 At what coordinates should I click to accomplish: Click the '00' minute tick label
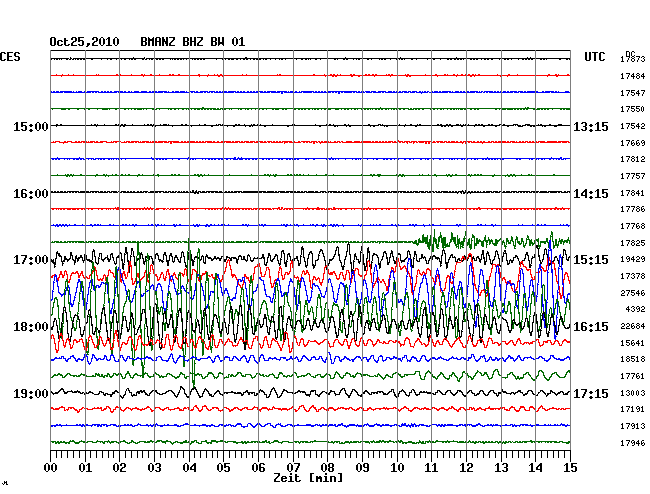[51, 468]
